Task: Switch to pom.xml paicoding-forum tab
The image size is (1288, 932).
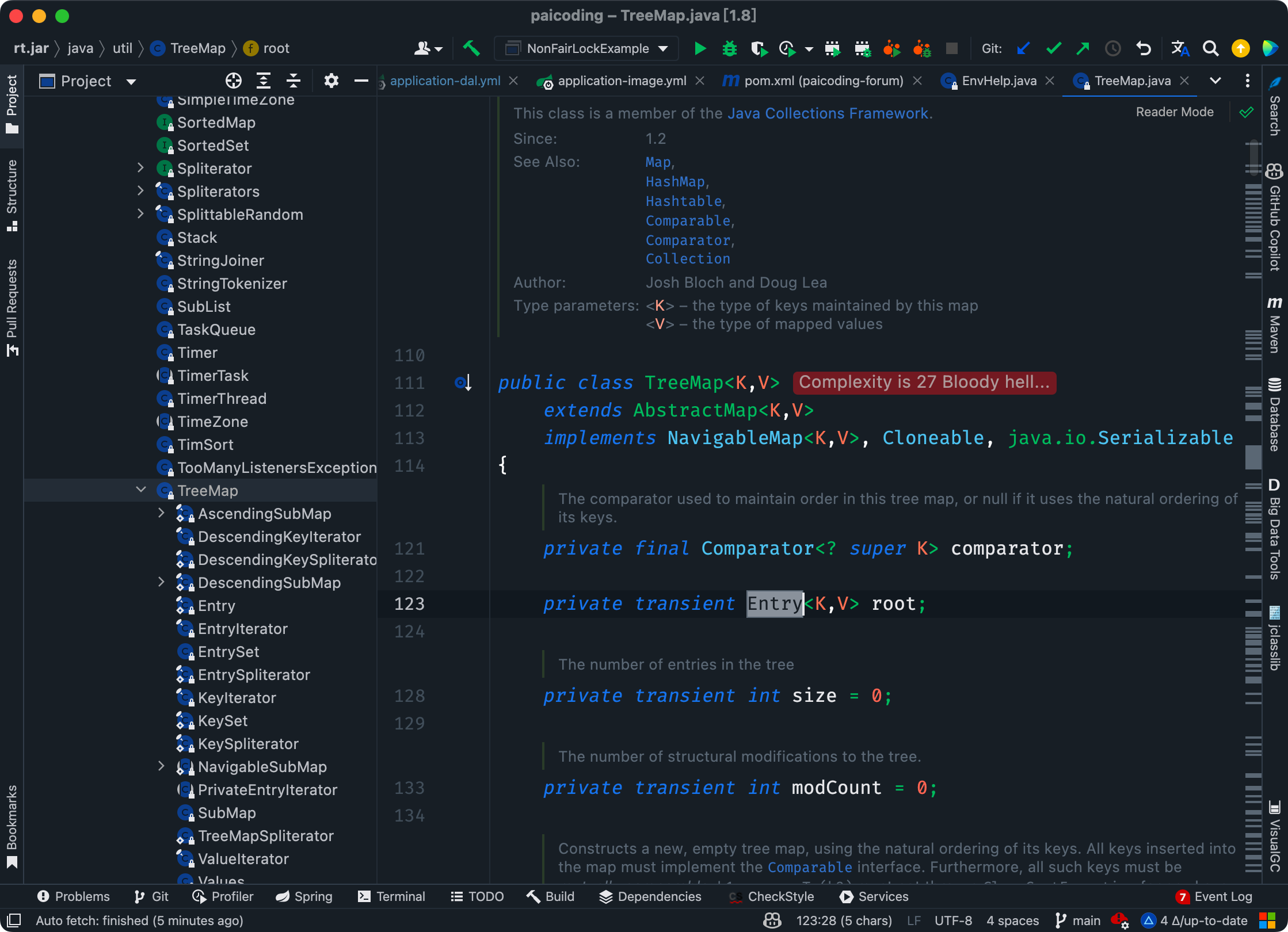Action: click(x=800, y=80)
